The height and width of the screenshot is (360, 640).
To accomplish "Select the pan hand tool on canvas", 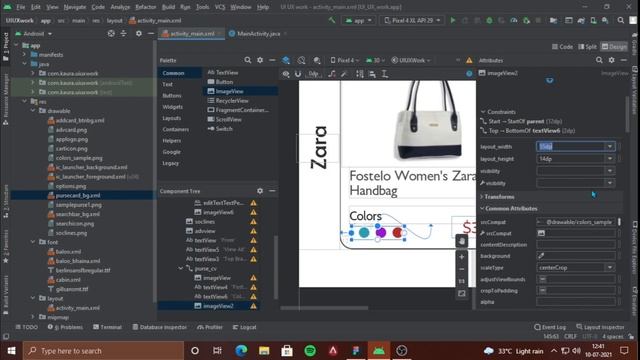I will [x=462, y=241].
